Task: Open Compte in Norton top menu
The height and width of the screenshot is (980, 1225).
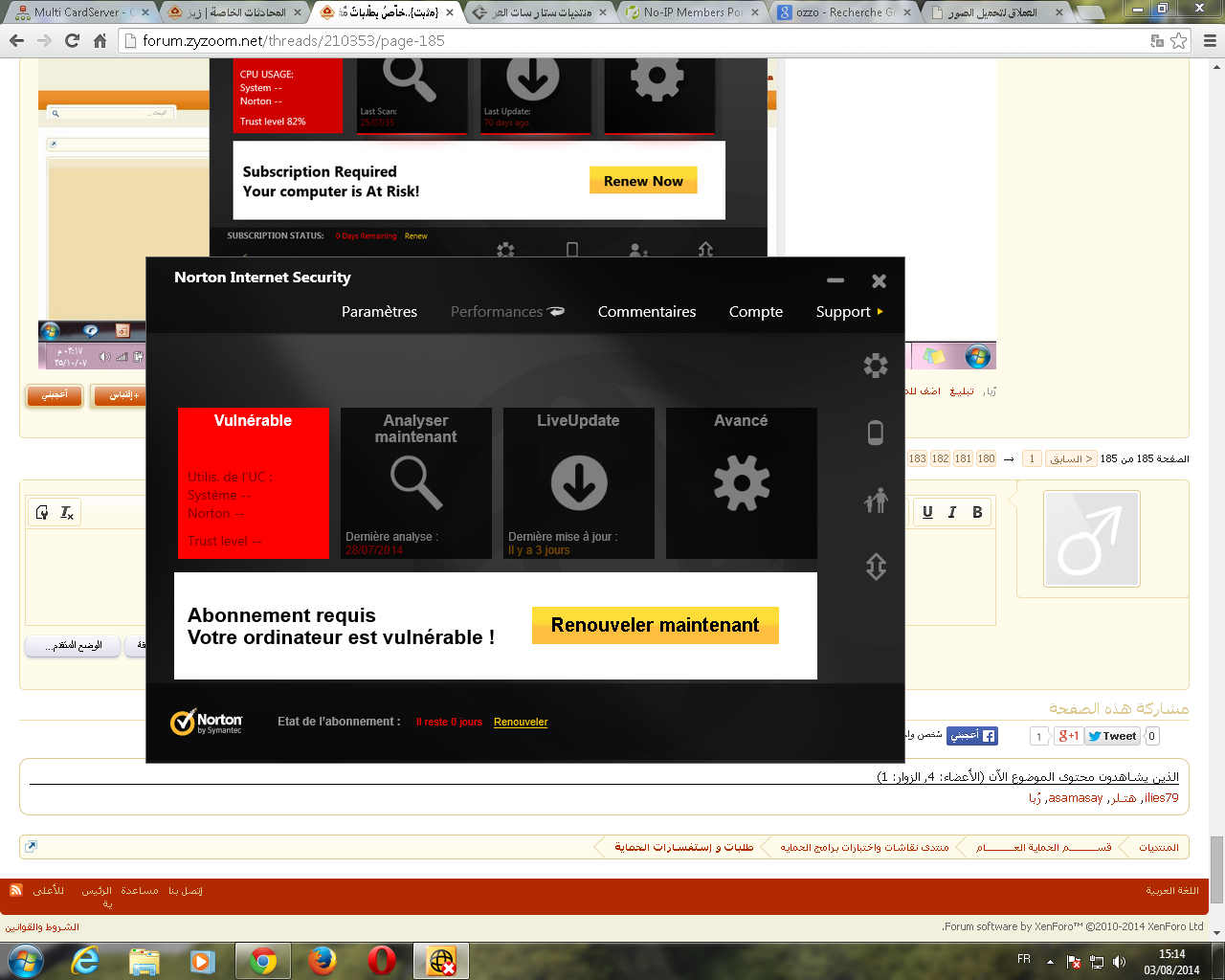Action: 756,312
